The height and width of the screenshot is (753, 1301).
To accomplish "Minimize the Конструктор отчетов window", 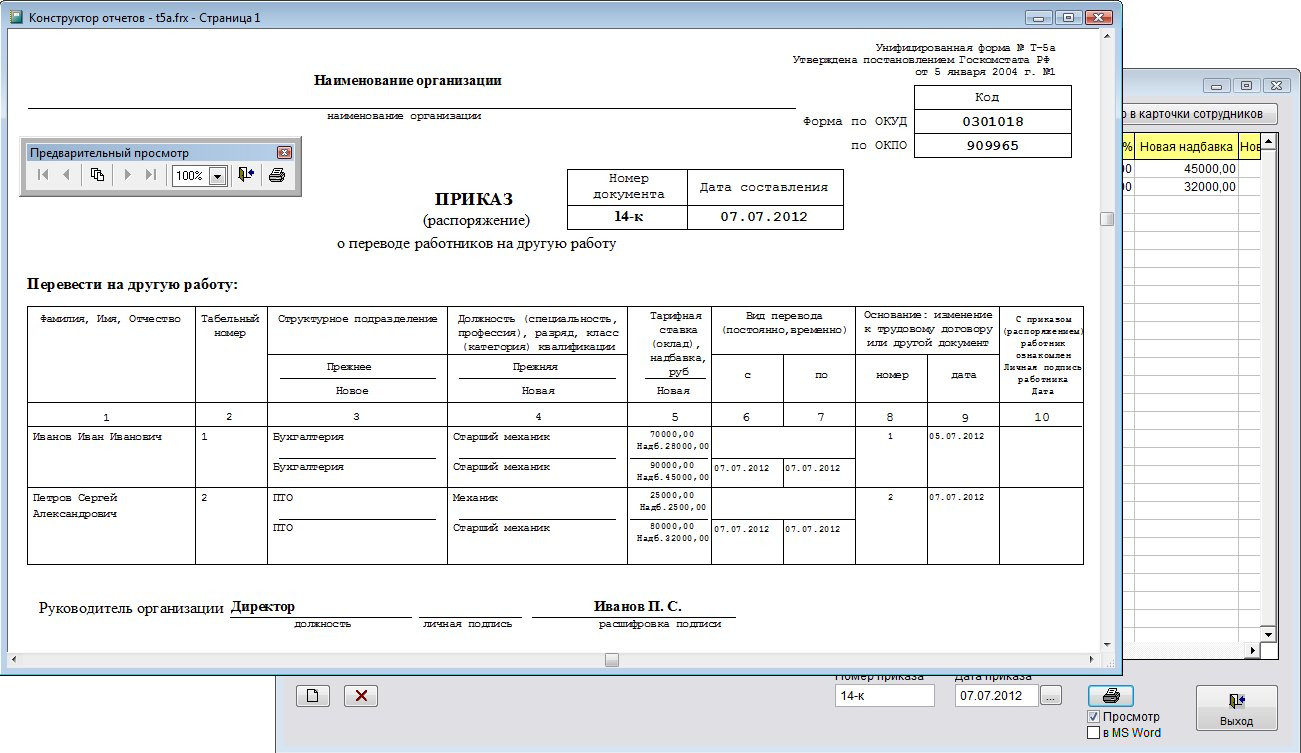I will 1040,18.
